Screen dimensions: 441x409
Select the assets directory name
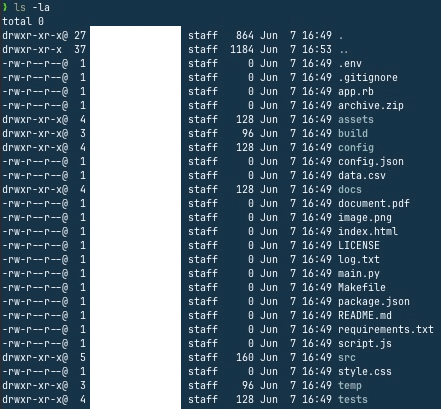pos(356,119)
